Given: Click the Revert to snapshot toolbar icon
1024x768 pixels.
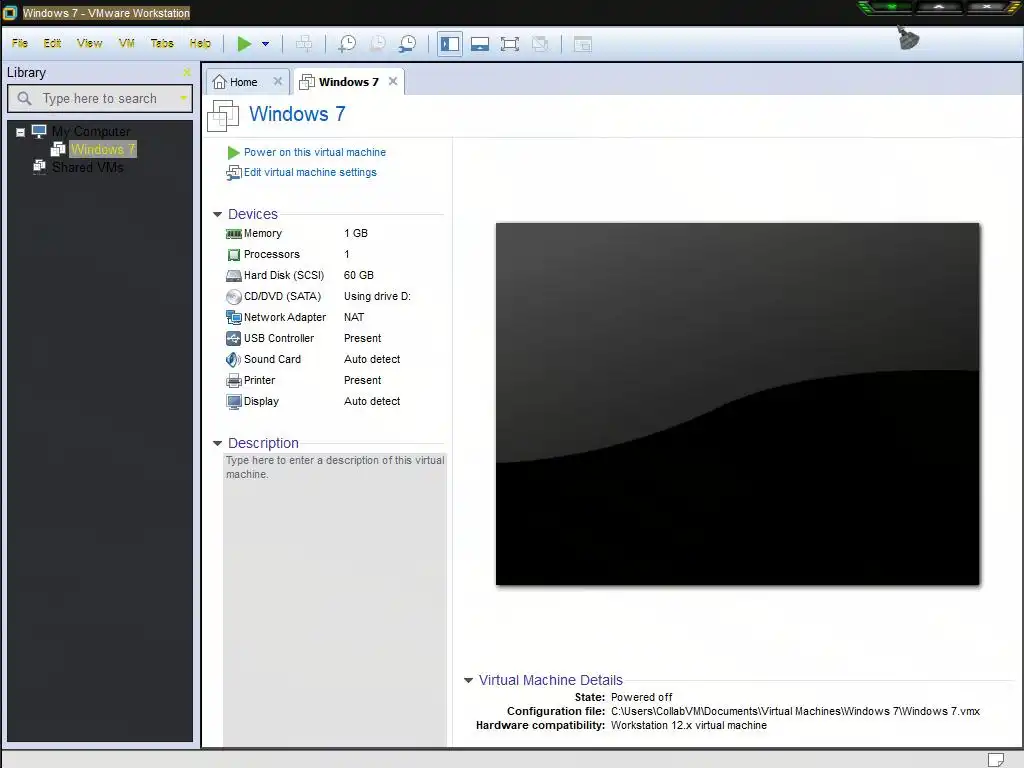Looking at the screenshot, I should coord(377,44).
